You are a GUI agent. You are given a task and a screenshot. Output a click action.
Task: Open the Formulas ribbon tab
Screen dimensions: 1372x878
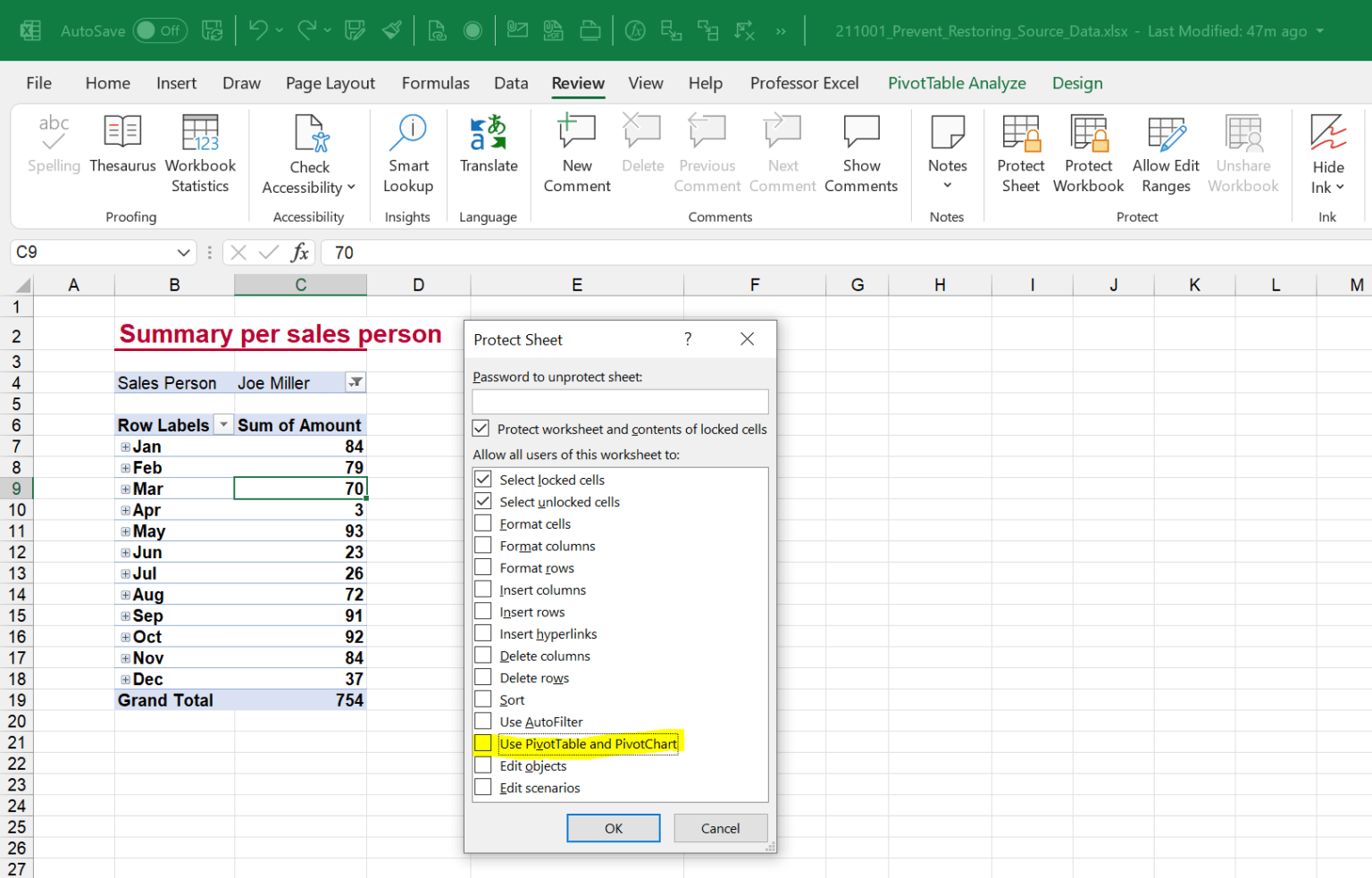click(x=435, y=83)
